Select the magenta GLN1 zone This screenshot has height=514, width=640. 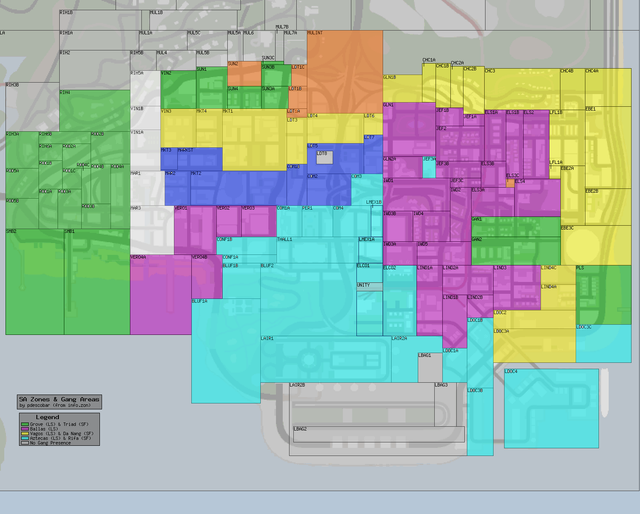coord(409,129)
